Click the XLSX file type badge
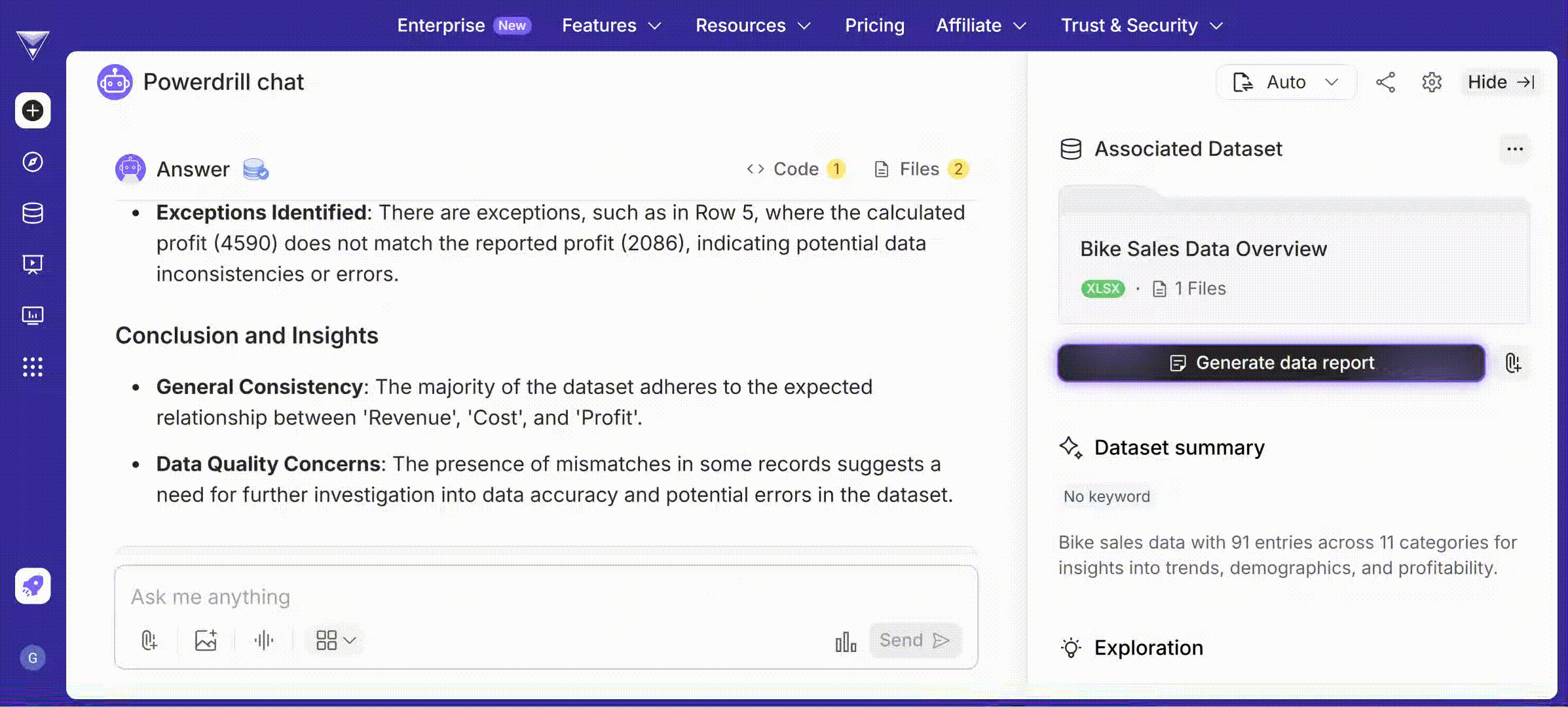1568x707 pixels. [1102, 289]
